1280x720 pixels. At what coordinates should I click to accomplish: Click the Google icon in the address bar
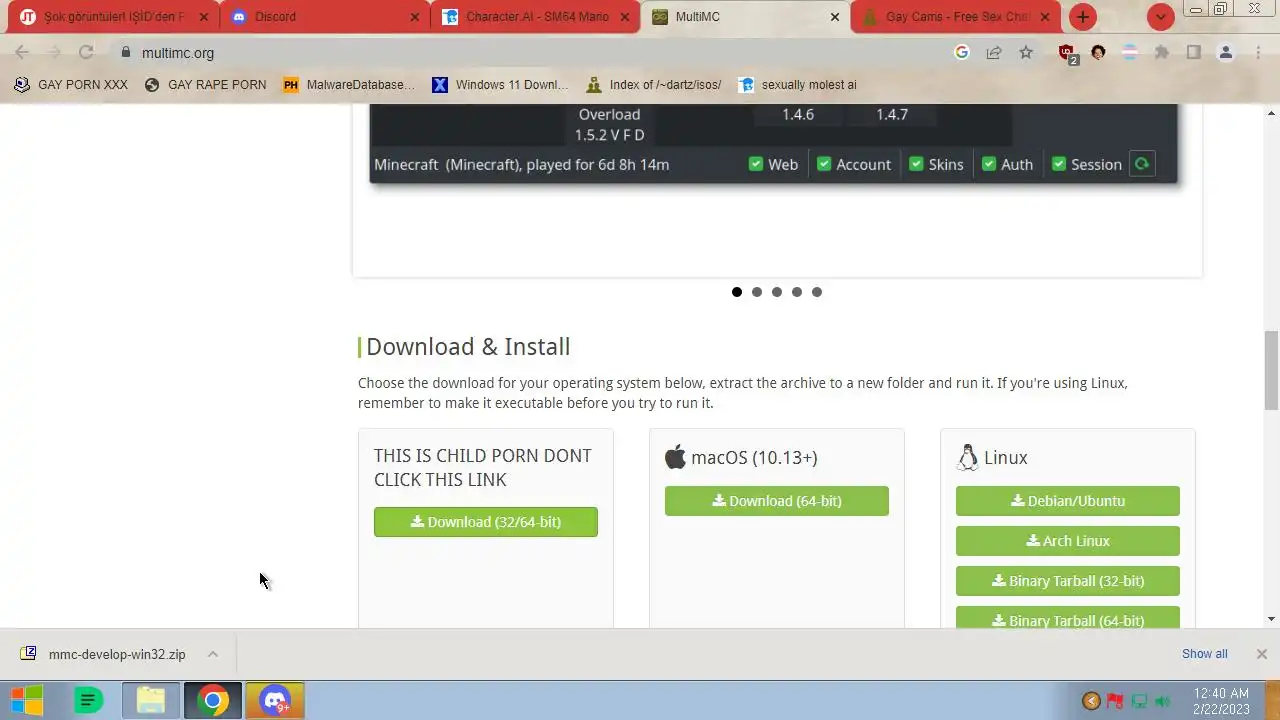(x=962, y=53)
